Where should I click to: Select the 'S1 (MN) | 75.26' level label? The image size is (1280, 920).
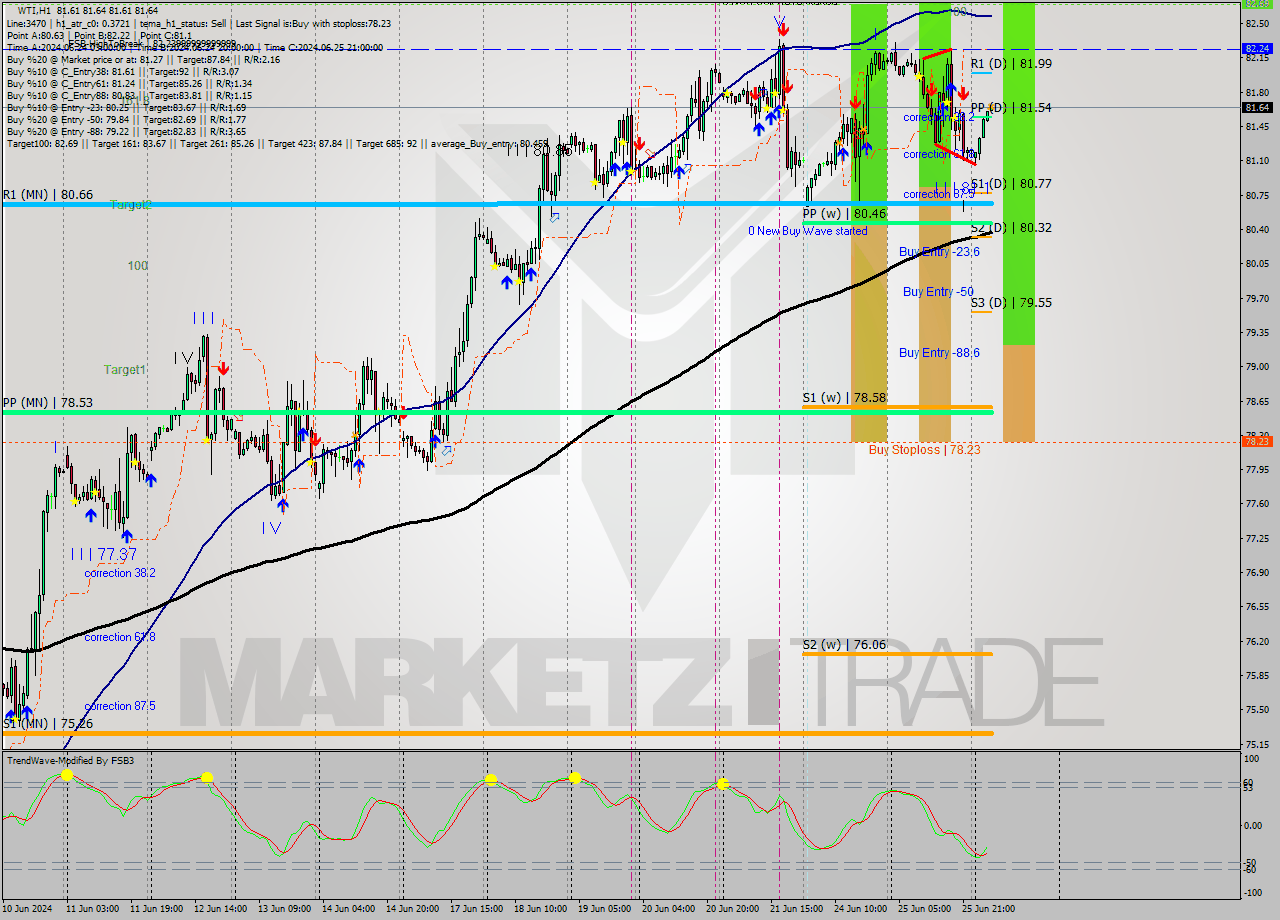click(x=48, y=723)
